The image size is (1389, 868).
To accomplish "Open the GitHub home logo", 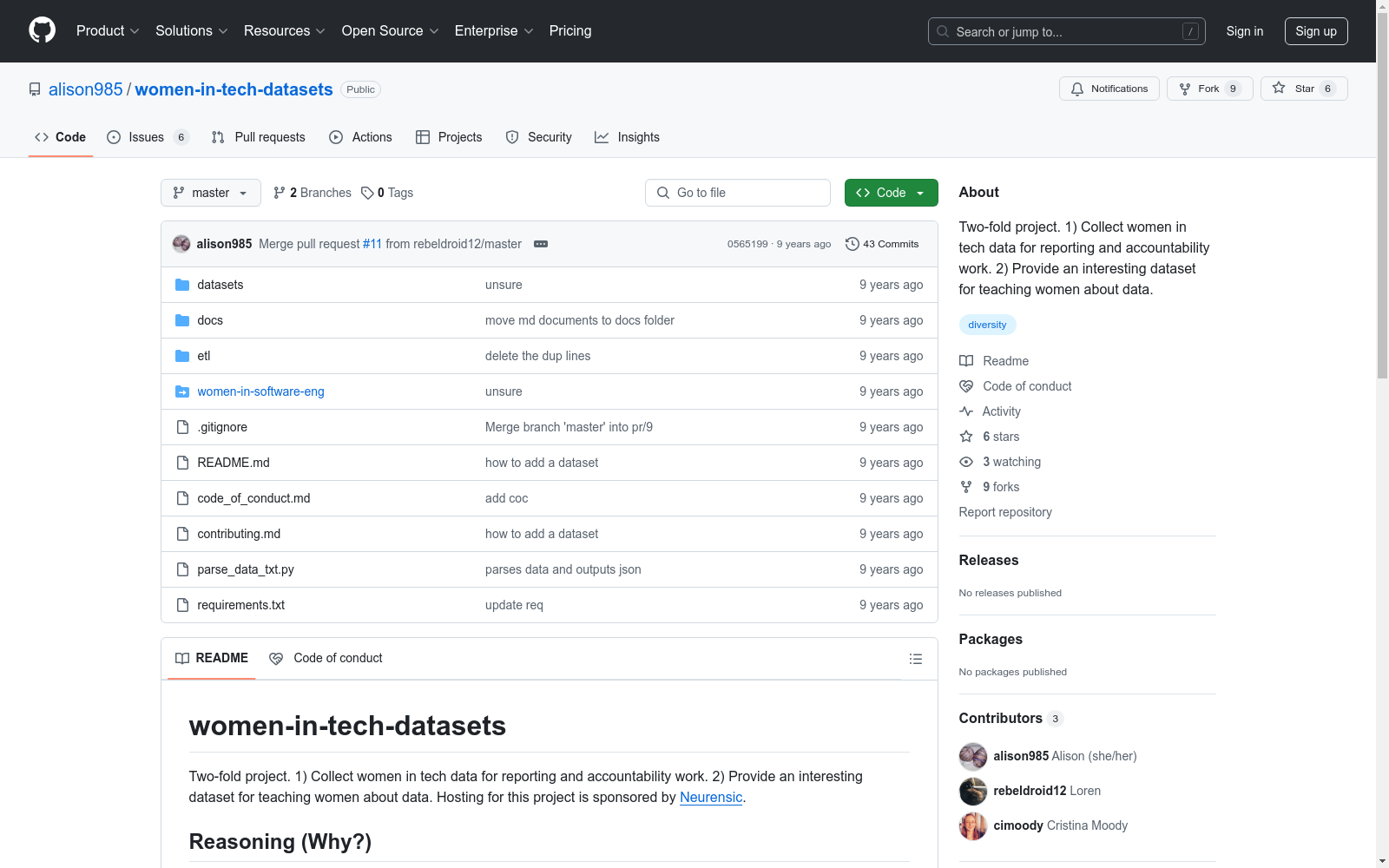I will coord(42,30).
